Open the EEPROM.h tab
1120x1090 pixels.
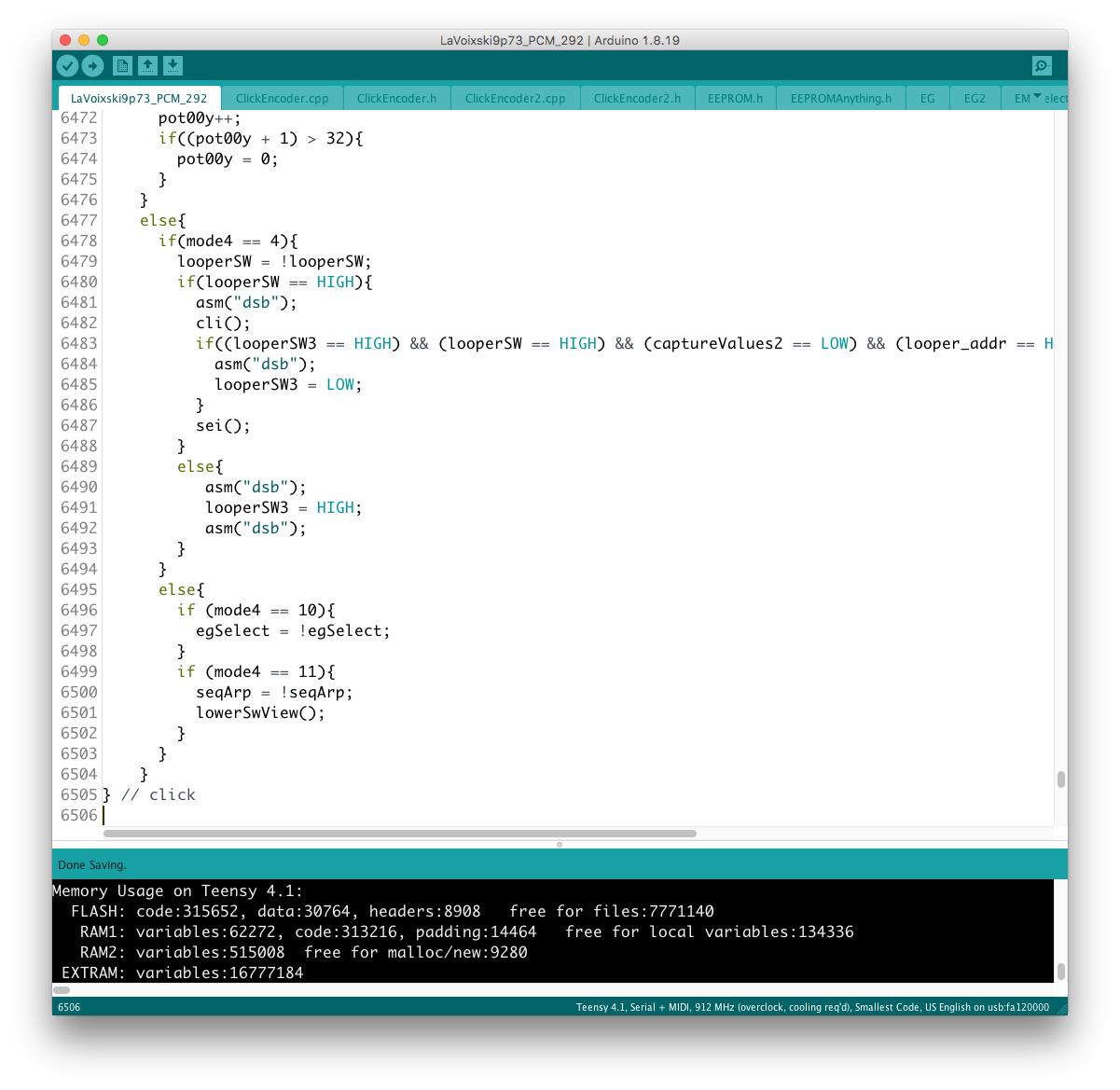point(735,98)
